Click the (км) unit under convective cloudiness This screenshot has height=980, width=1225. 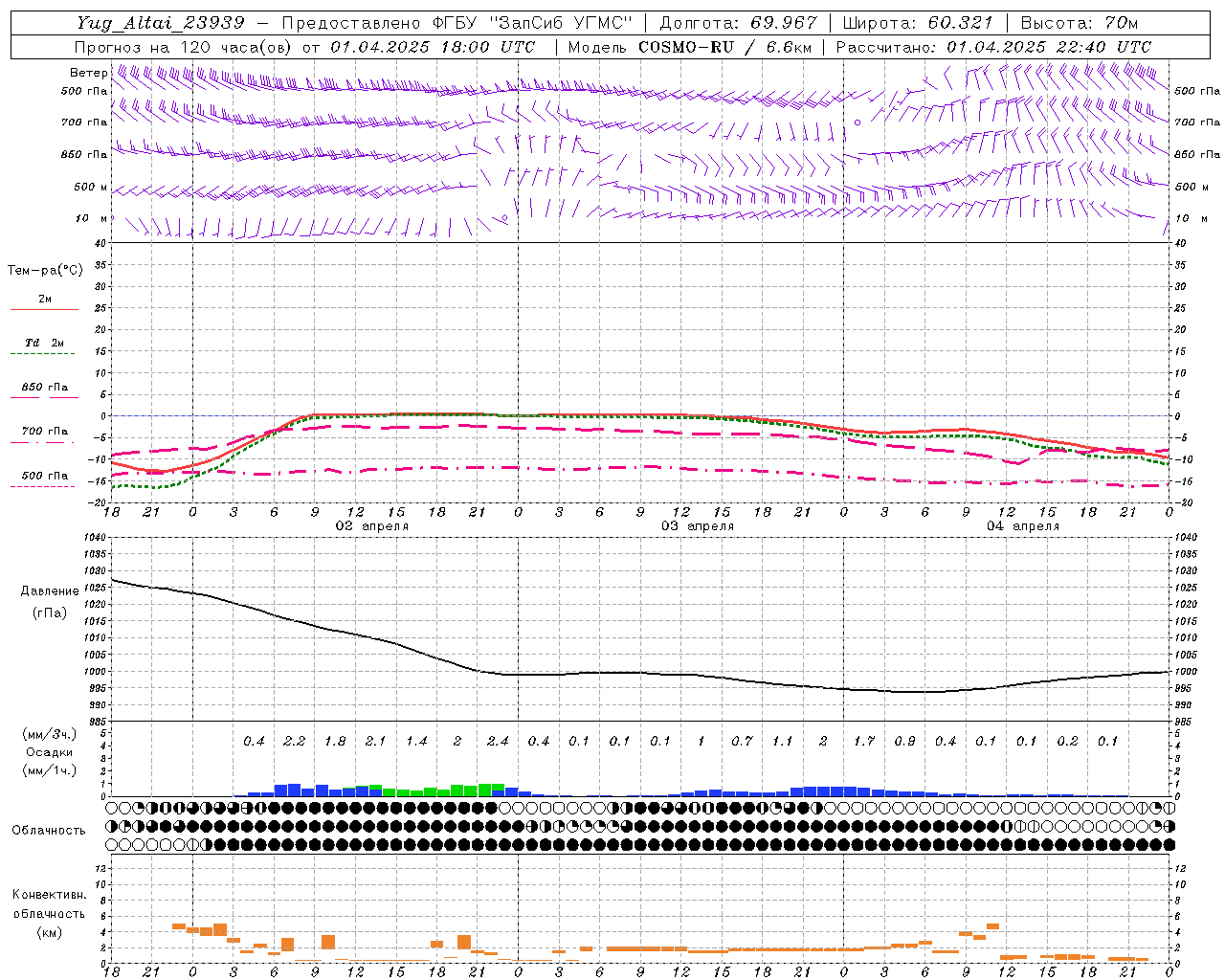[49, 932]
